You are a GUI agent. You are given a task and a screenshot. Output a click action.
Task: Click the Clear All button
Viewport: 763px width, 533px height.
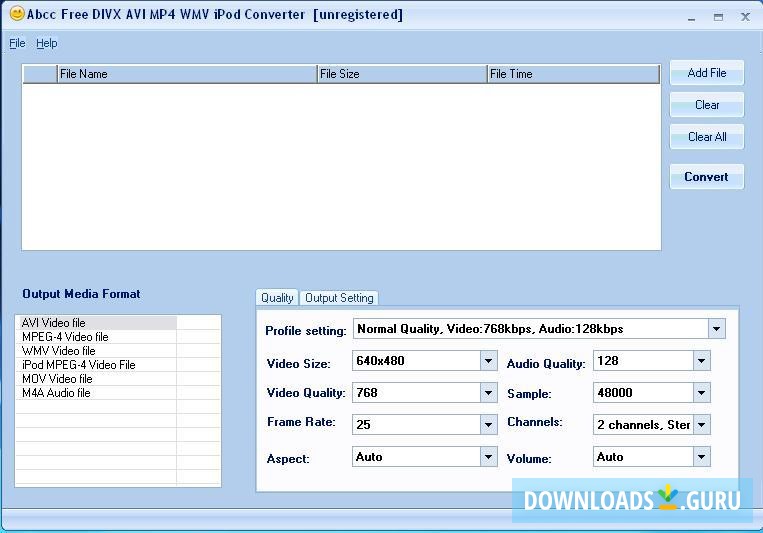707,137
